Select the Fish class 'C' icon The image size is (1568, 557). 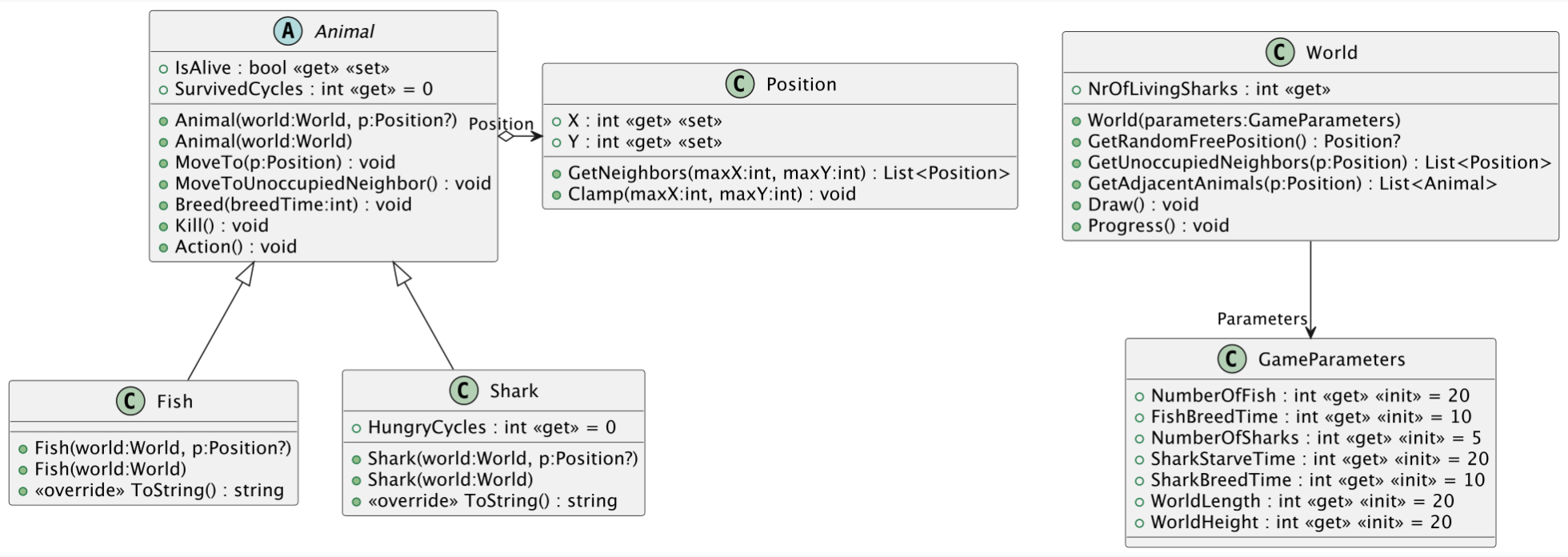point(130,401)
